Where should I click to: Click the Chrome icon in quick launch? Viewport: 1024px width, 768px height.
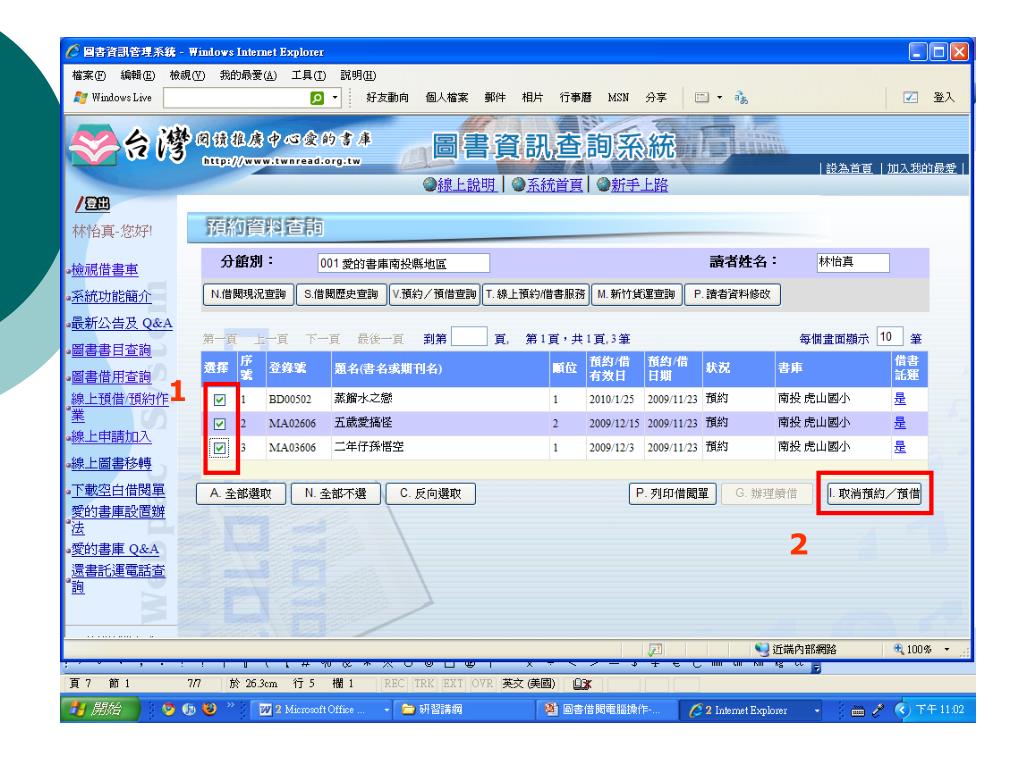point(168,709)
